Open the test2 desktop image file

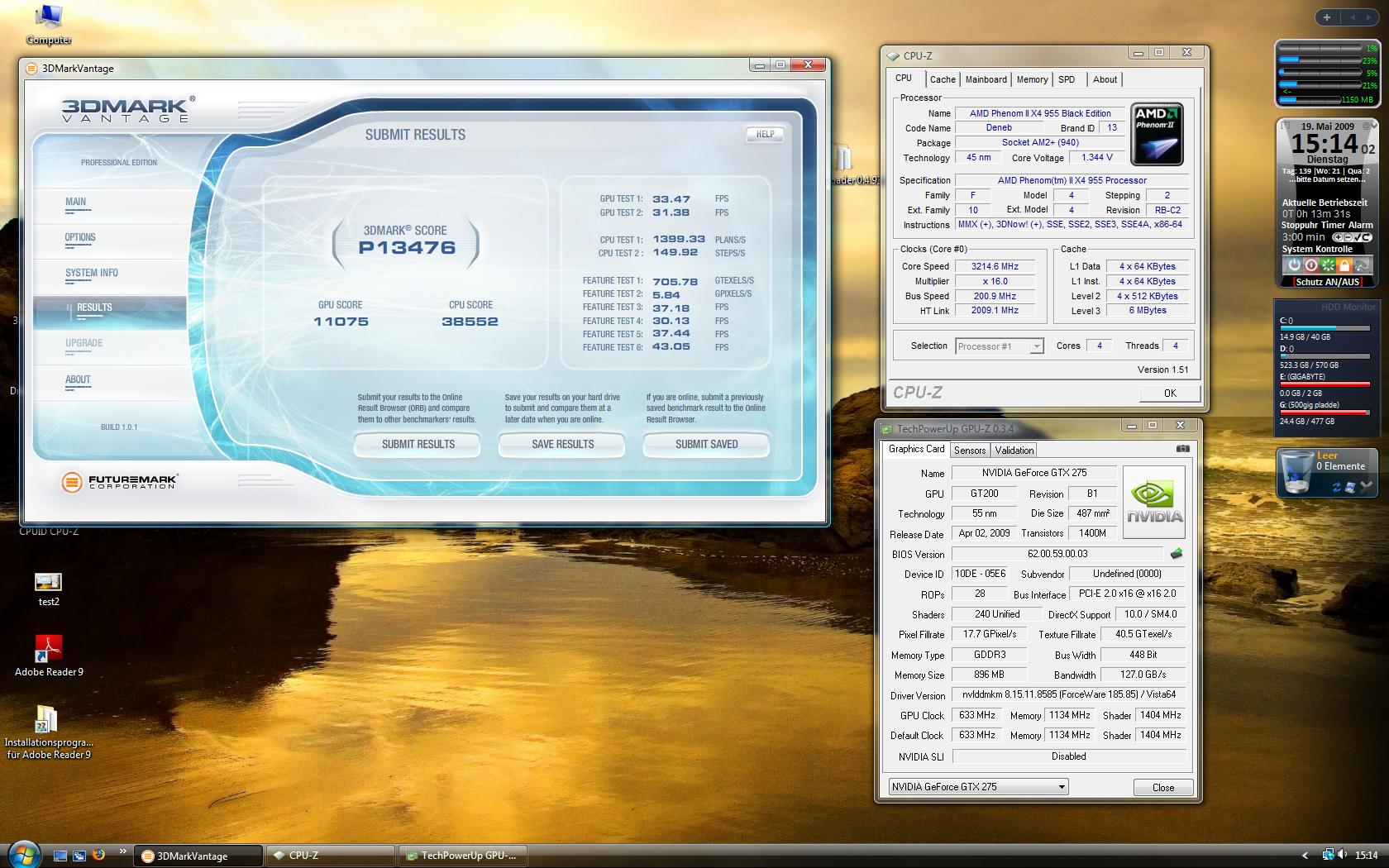(x=49, y=589)
